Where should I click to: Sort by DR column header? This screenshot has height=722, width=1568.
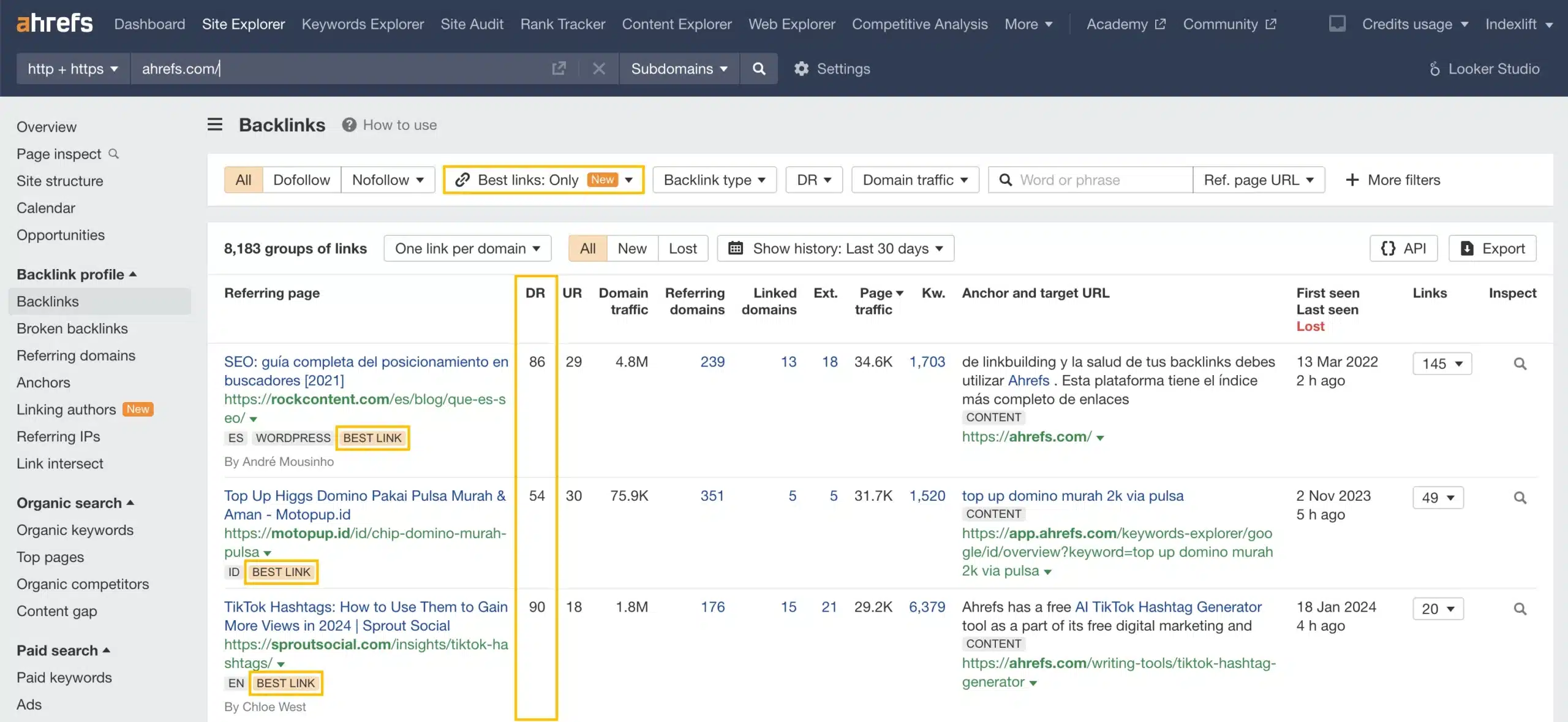point(535,293)
